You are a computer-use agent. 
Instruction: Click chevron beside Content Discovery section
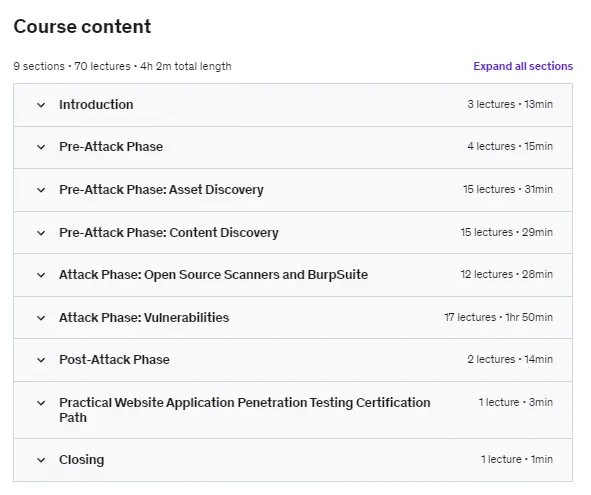coord(41,233)
